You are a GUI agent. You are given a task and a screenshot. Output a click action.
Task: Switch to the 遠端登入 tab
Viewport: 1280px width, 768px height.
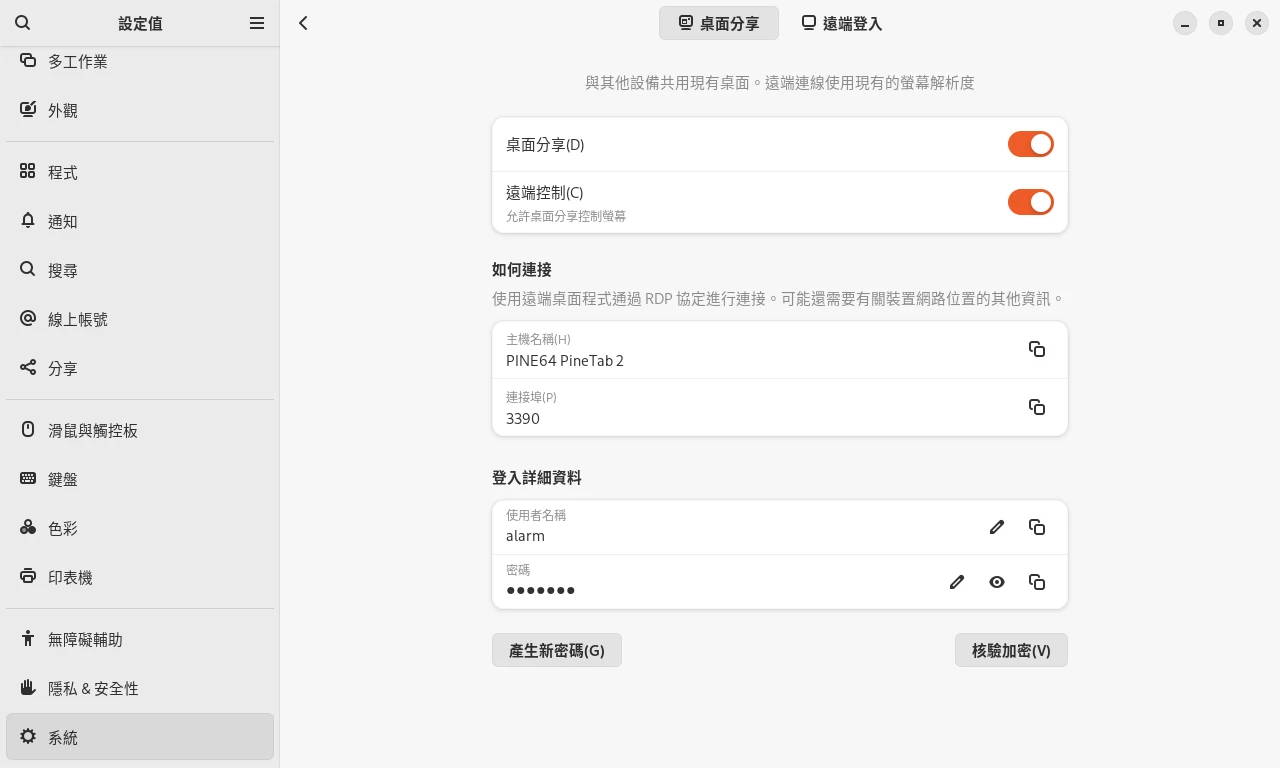[842, 23]
